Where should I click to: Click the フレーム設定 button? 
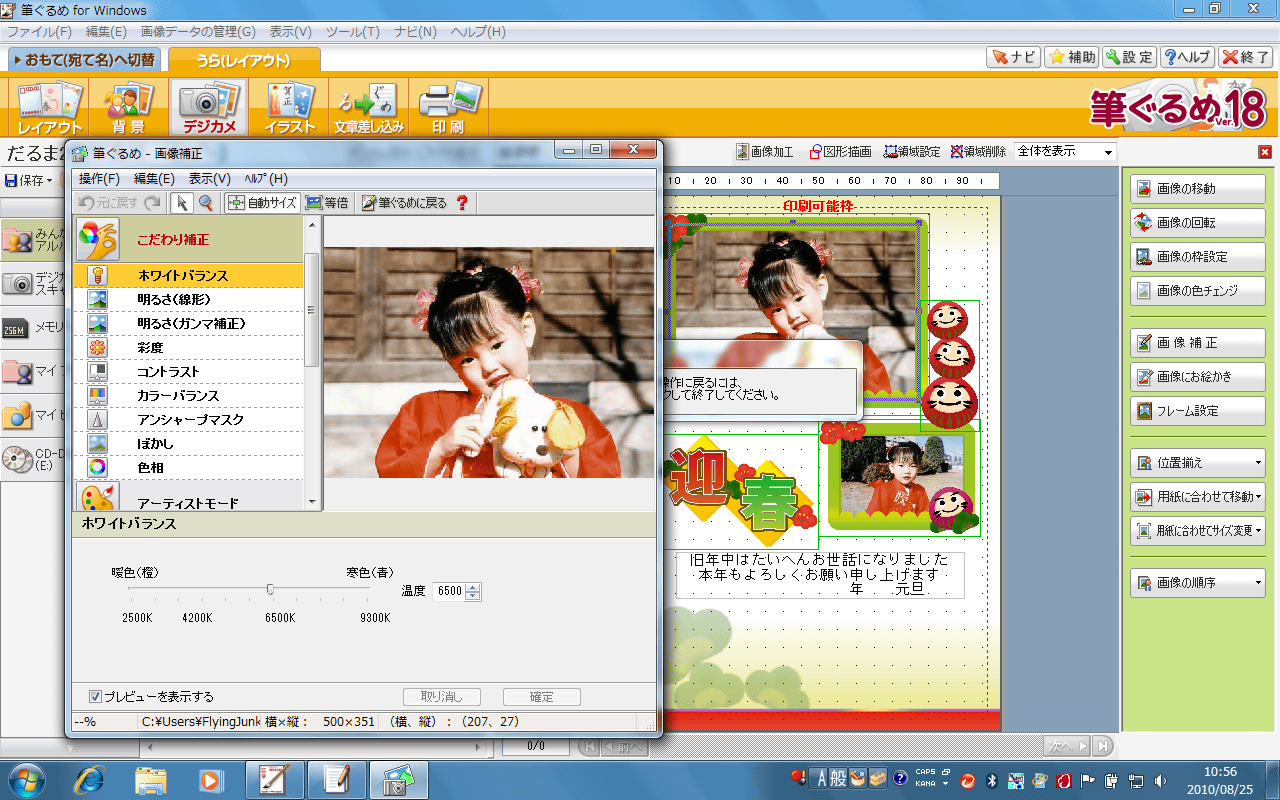pyautogui.click(x=1198, y=411)
